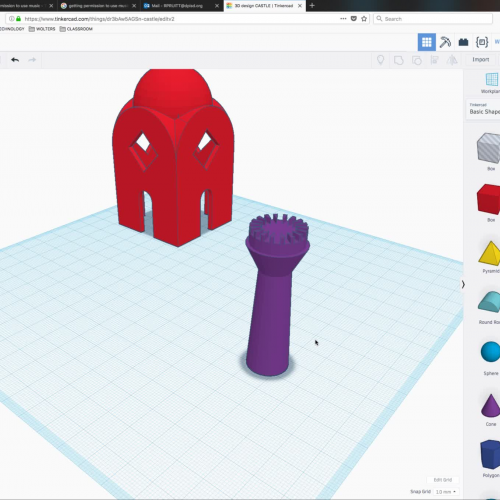Close the Mail browser tab
Viewport: 500px width, 500px height.
[x=217, y=6]
